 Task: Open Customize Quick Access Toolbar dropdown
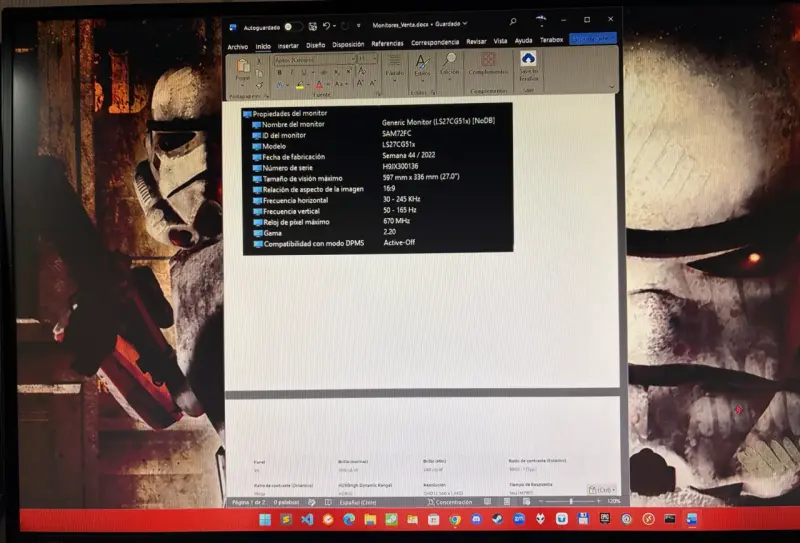(x=359, y=26)
